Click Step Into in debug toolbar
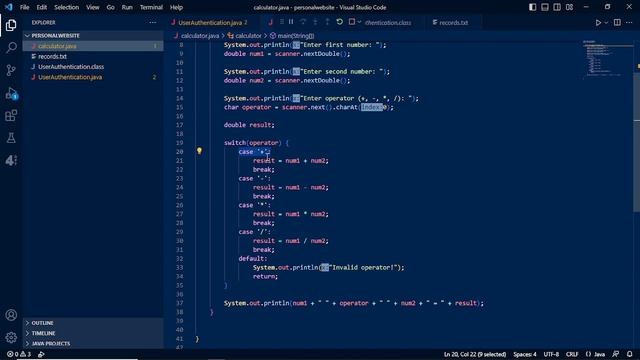The height and width of the screenshot is (360, 640). pos(315,22)
